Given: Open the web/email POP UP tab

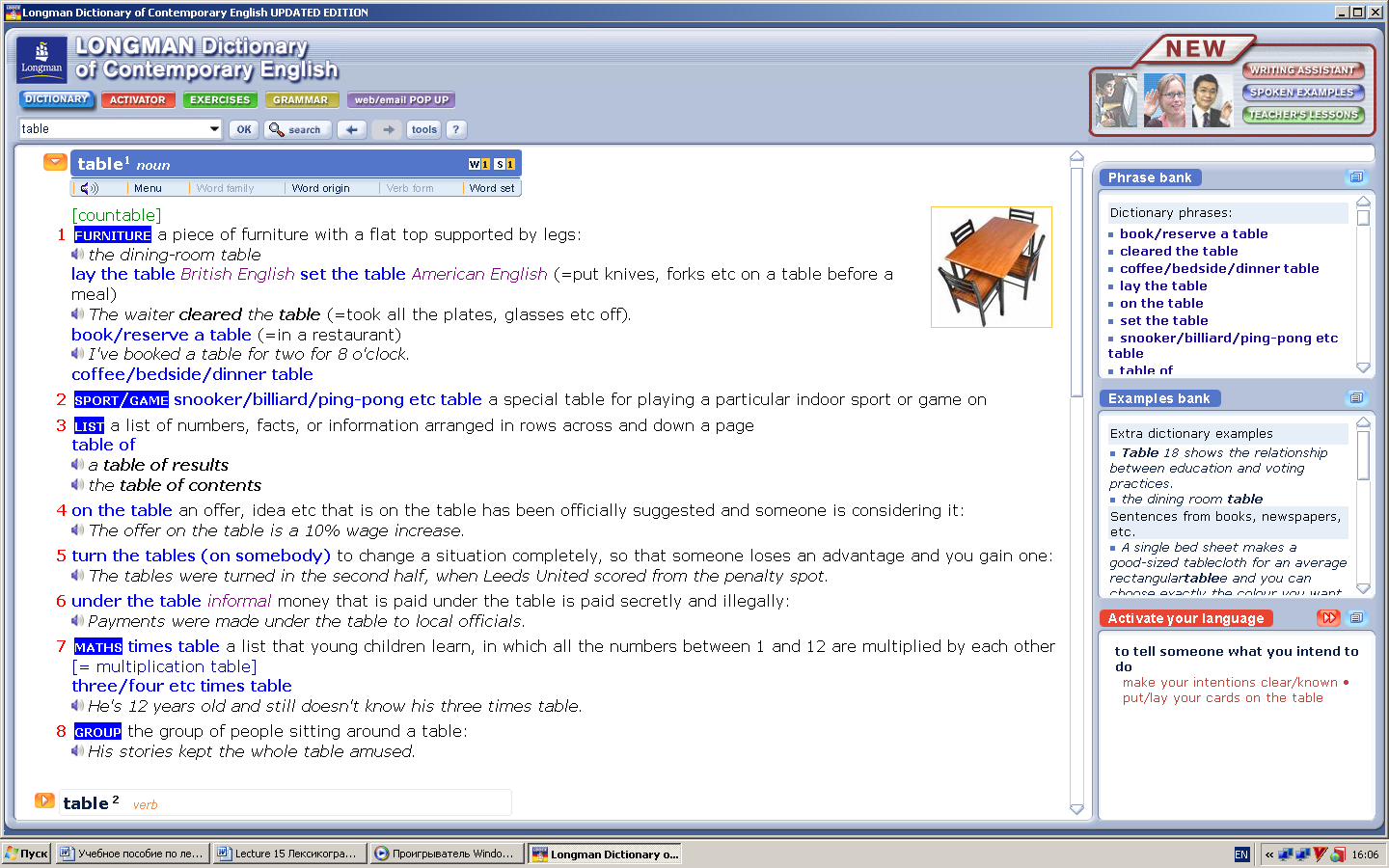Looking at the screenshot, I should point(401,100).
